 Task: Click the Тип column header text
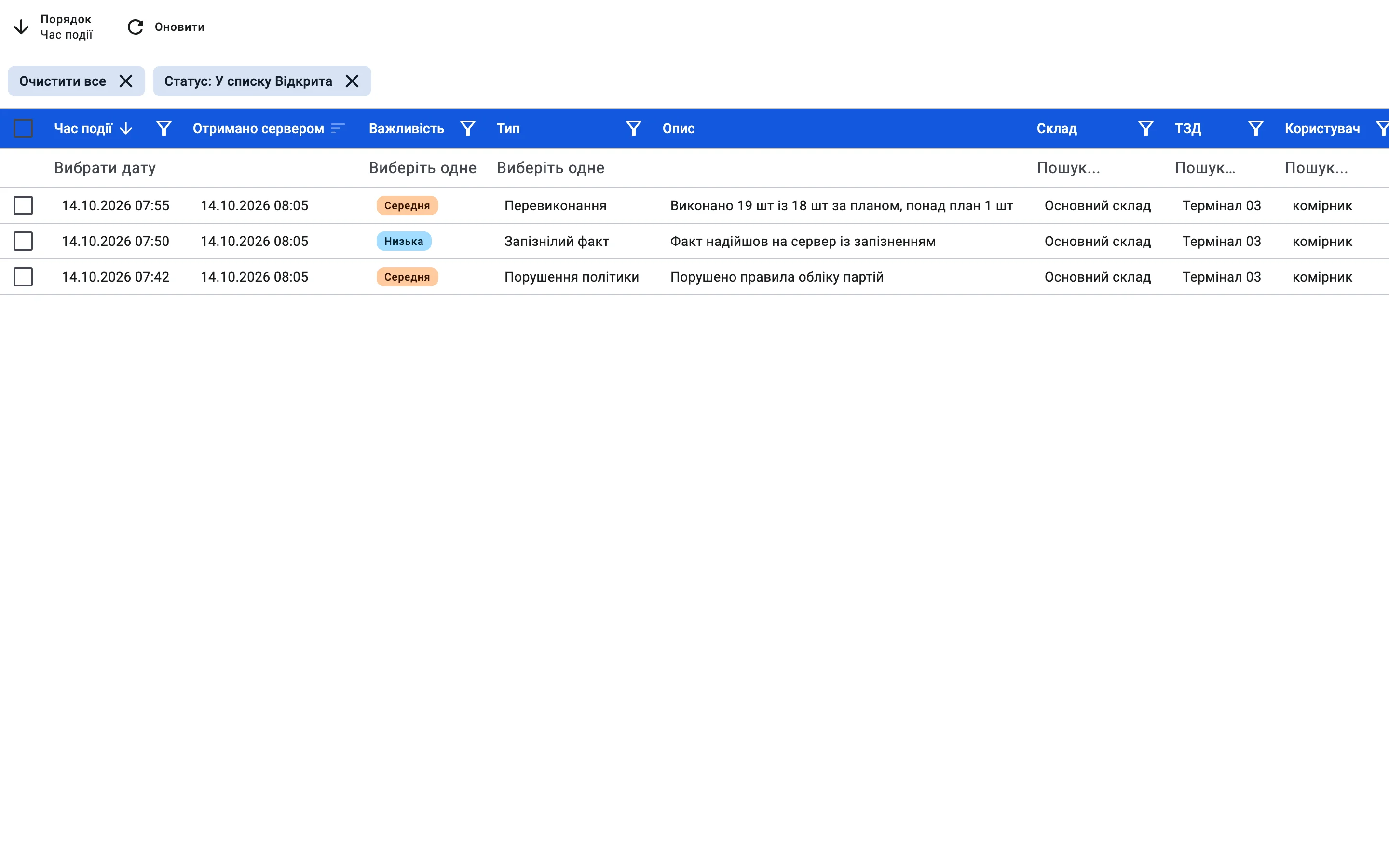508,129
